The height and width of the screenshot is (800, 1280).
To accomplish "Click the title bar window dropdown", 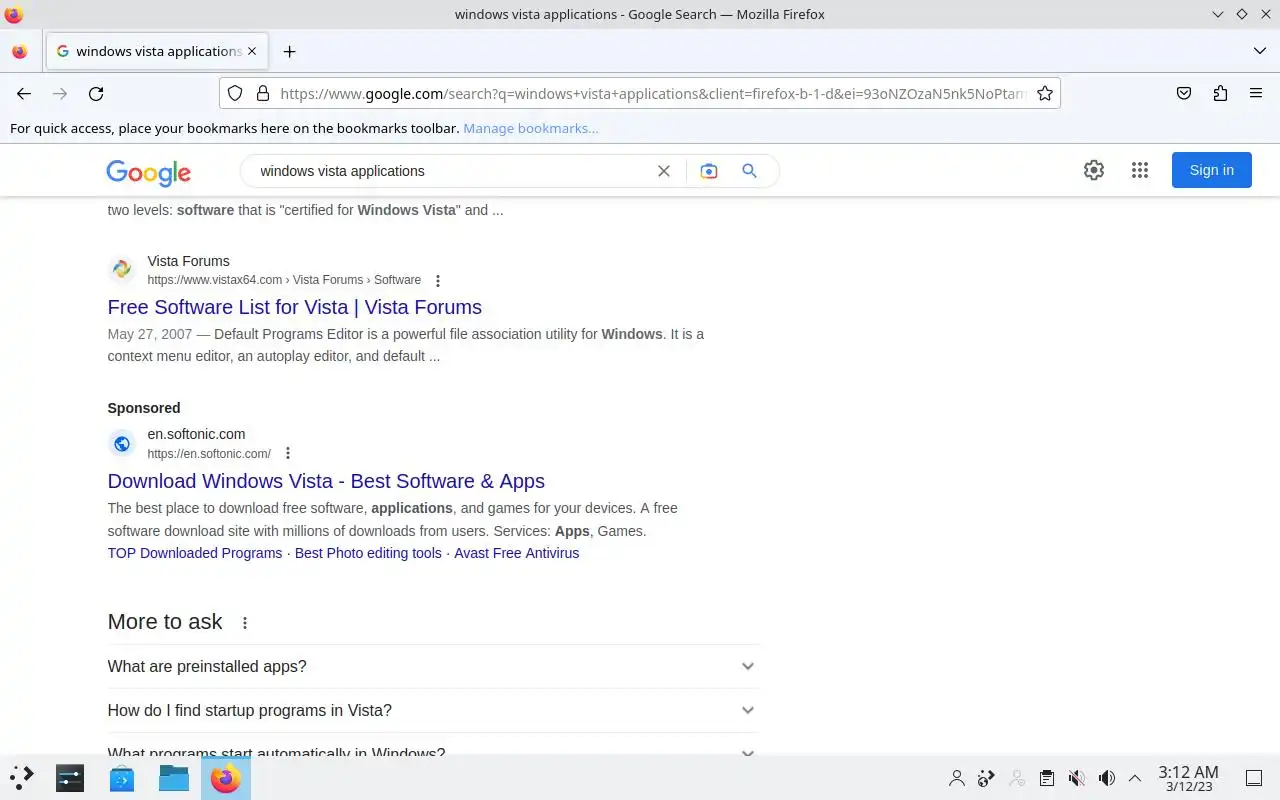I will pos(1217,14).
